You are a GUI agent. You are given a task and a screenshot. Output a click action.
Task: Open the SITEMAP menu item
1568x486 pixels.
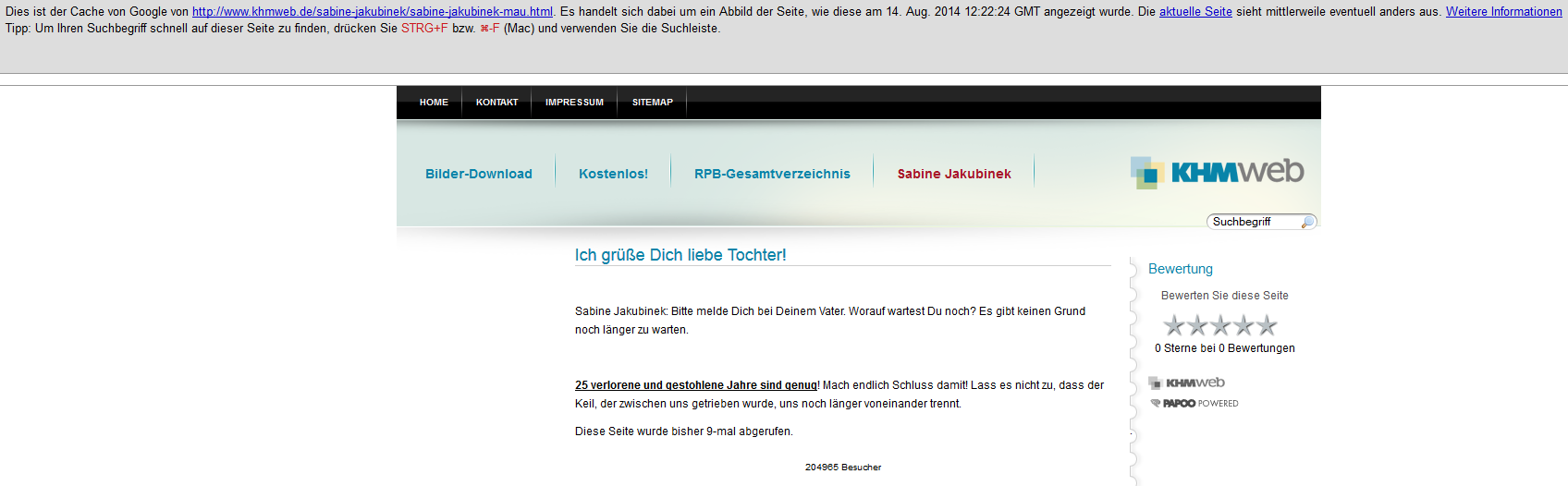click(x=653, y=103)
